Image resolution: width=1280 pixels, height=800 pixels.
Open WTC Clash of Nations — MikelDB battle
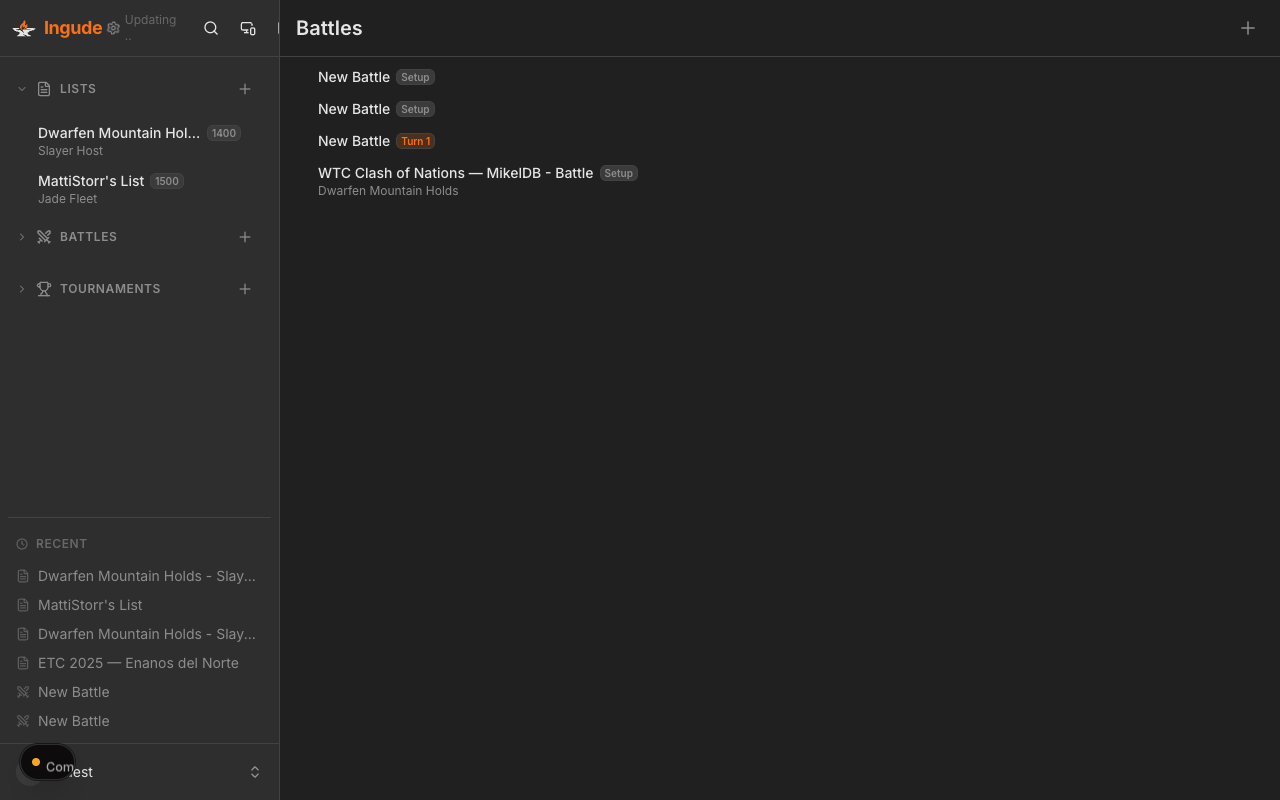coord(455,173)
